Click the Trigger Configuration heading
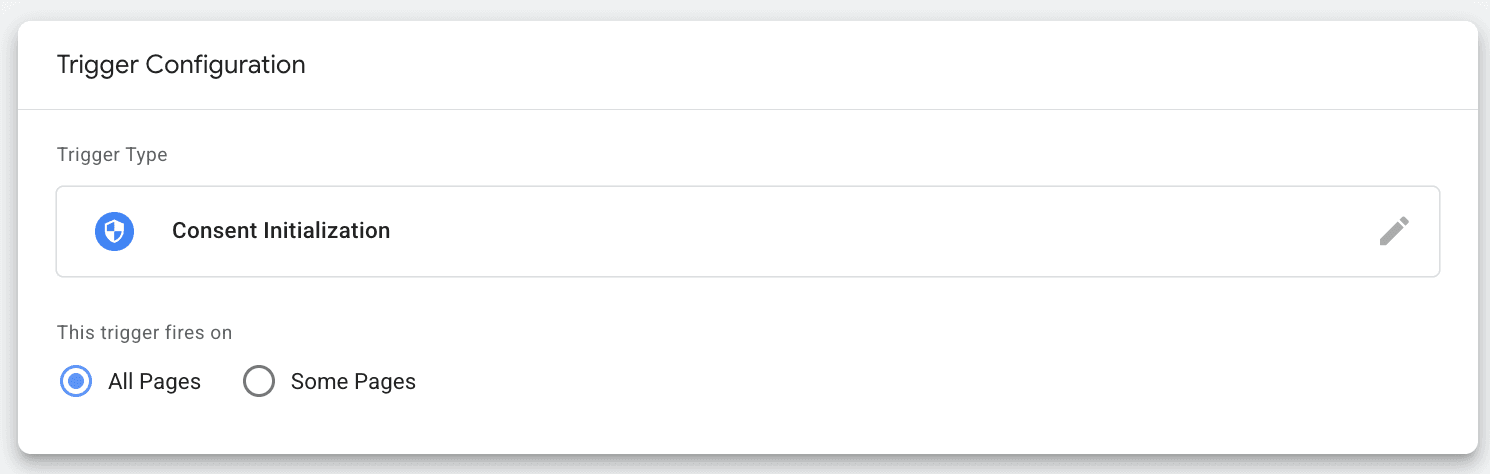 (x=181, y=65)
